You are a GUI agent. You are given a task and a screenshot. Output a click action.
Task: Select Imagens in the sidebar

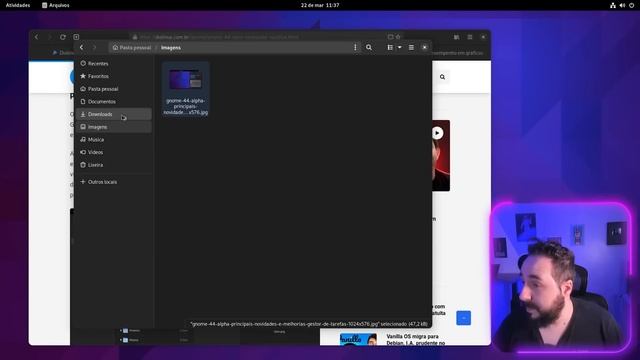click(113, 127)
